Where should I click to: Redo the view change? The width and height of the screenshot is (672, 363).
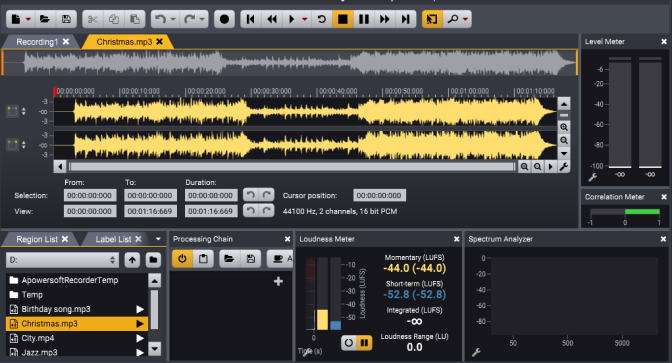point(266,211)
